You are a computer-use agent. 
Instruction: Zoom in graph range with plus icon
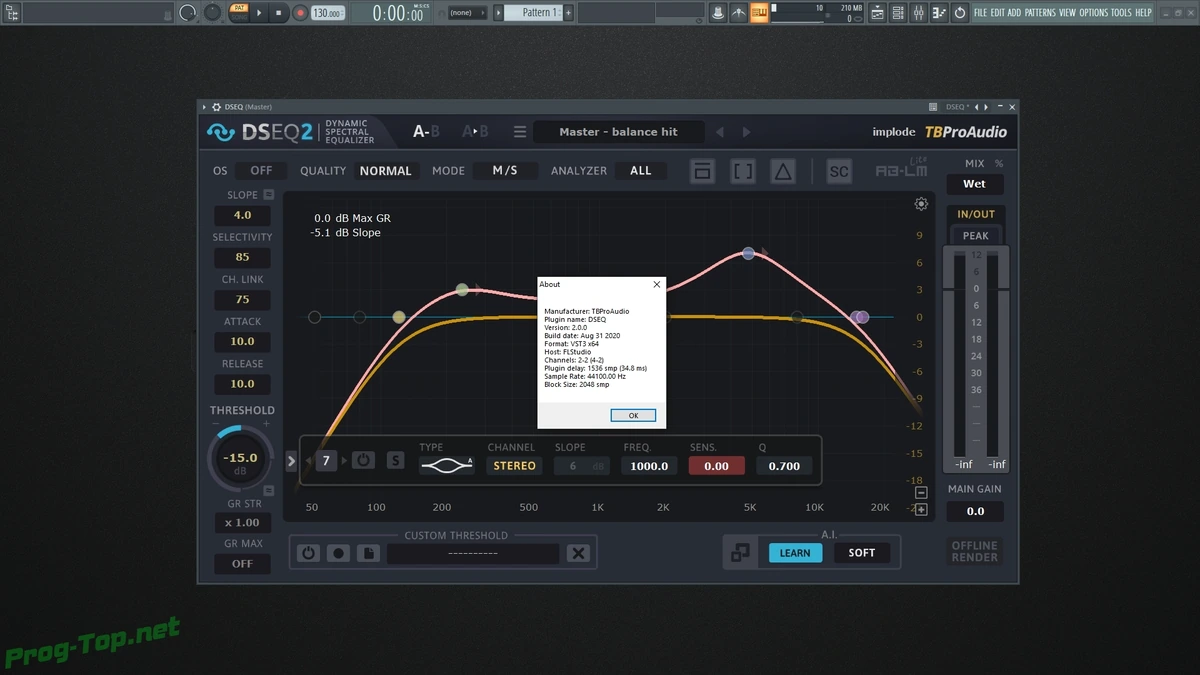(921, 509)
